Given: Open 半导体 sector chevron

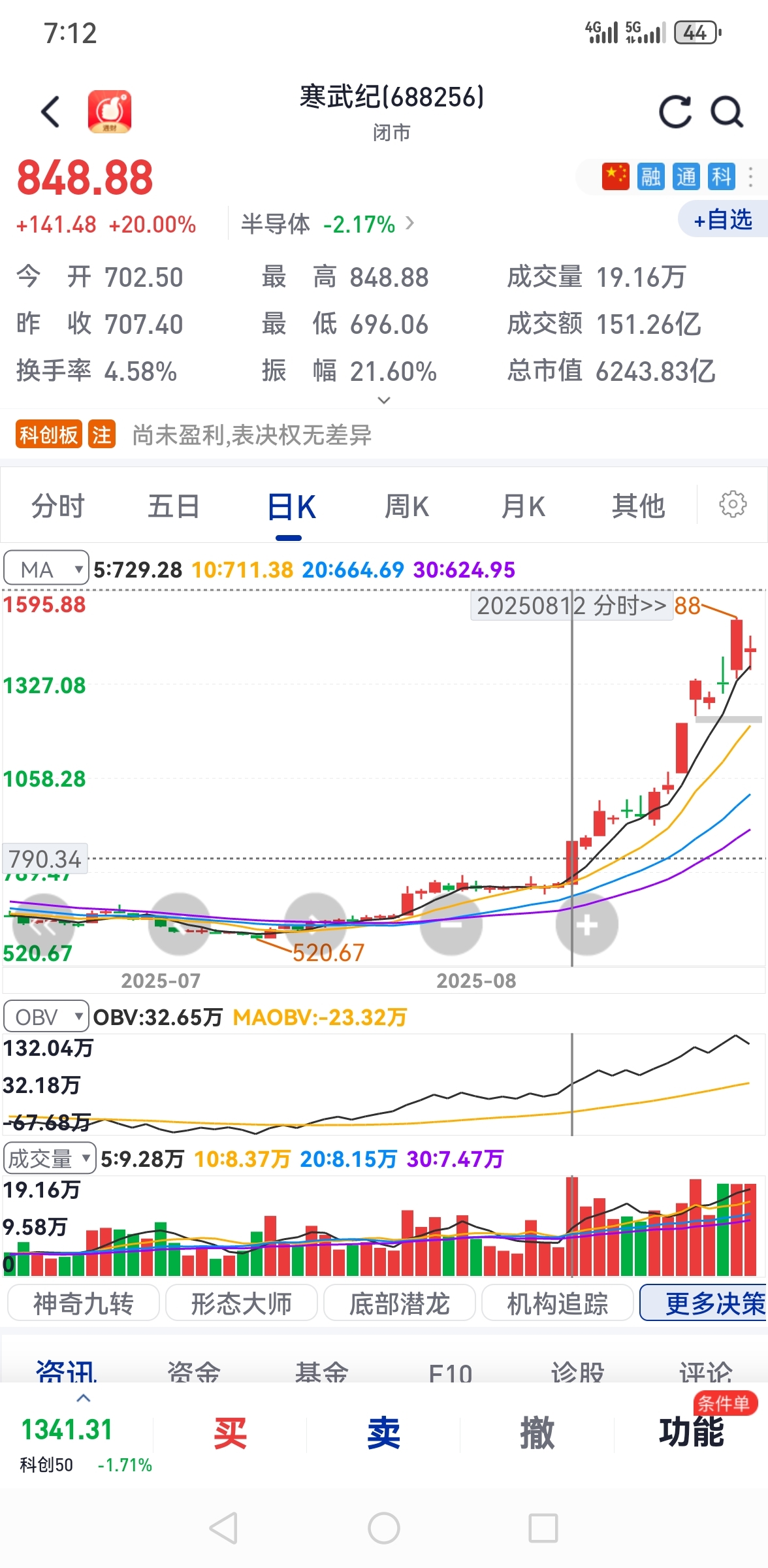Looking at the screenshot, I should pos(410,223).
